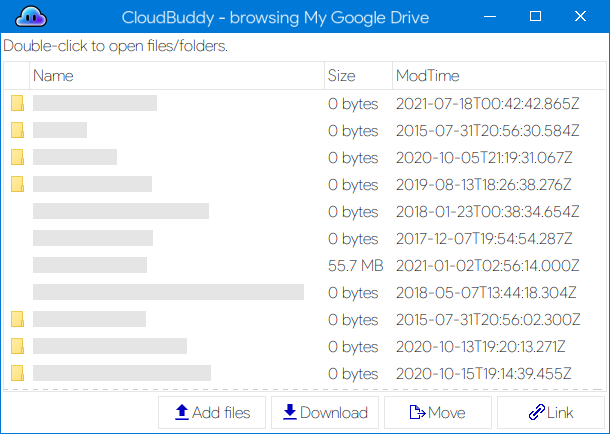
Task: Click the CloudBuddy cloud logo icon
Action: coord(31,17)
